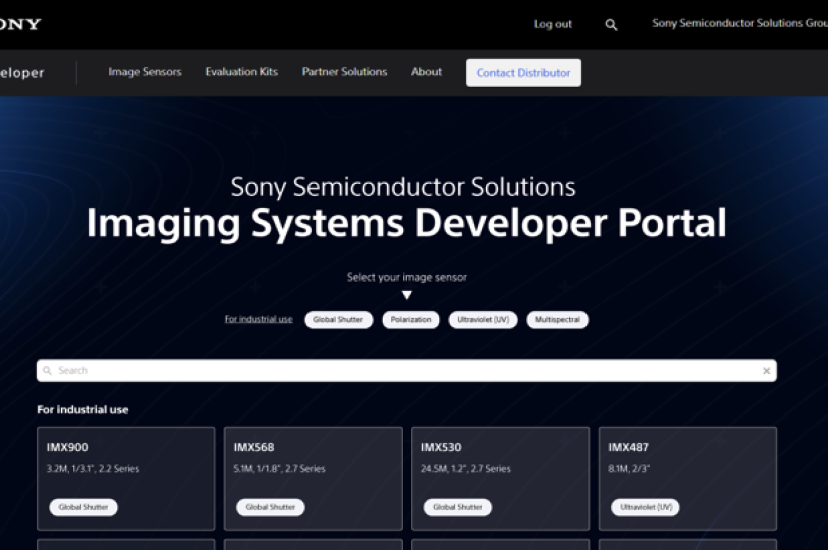Filter by Global Shutter in top filters

(x=338, y=320)
